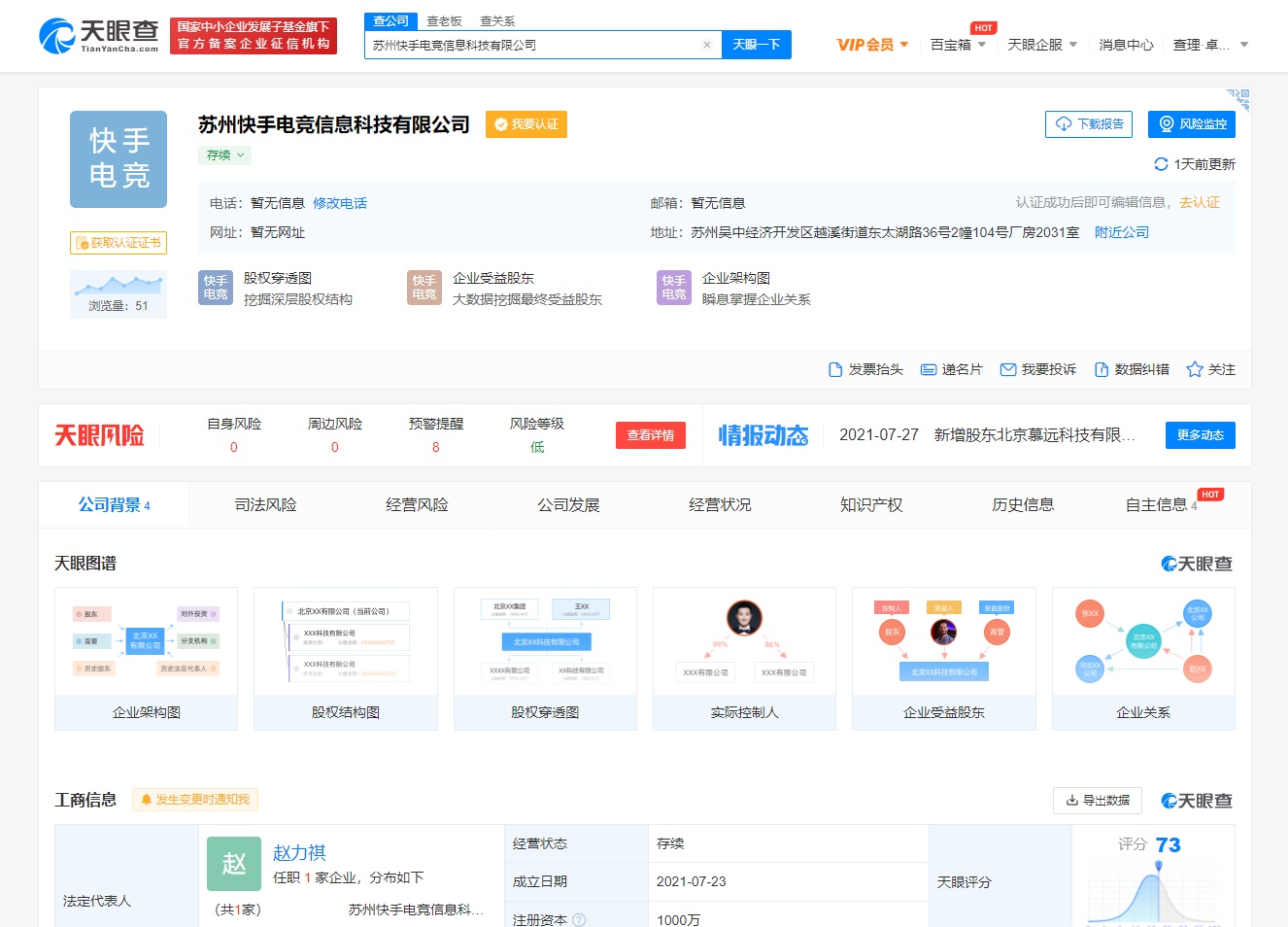Screen dimensions: 1288x927
Task: Select the 公司发展 tab
Action: pyautogui.click(x=569, y=505)
